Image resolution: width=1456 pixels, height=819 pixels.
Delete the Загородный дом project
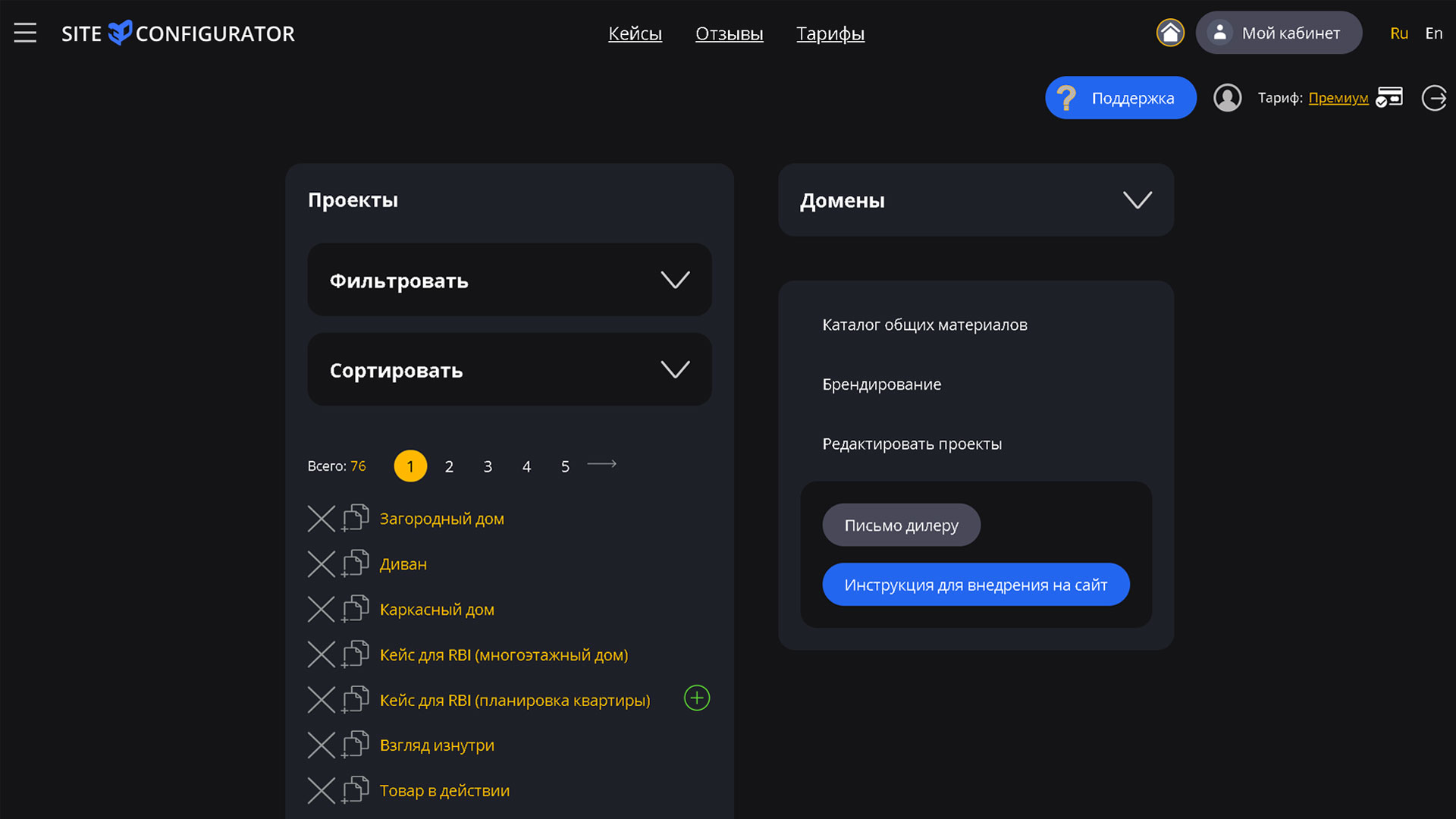322,519
